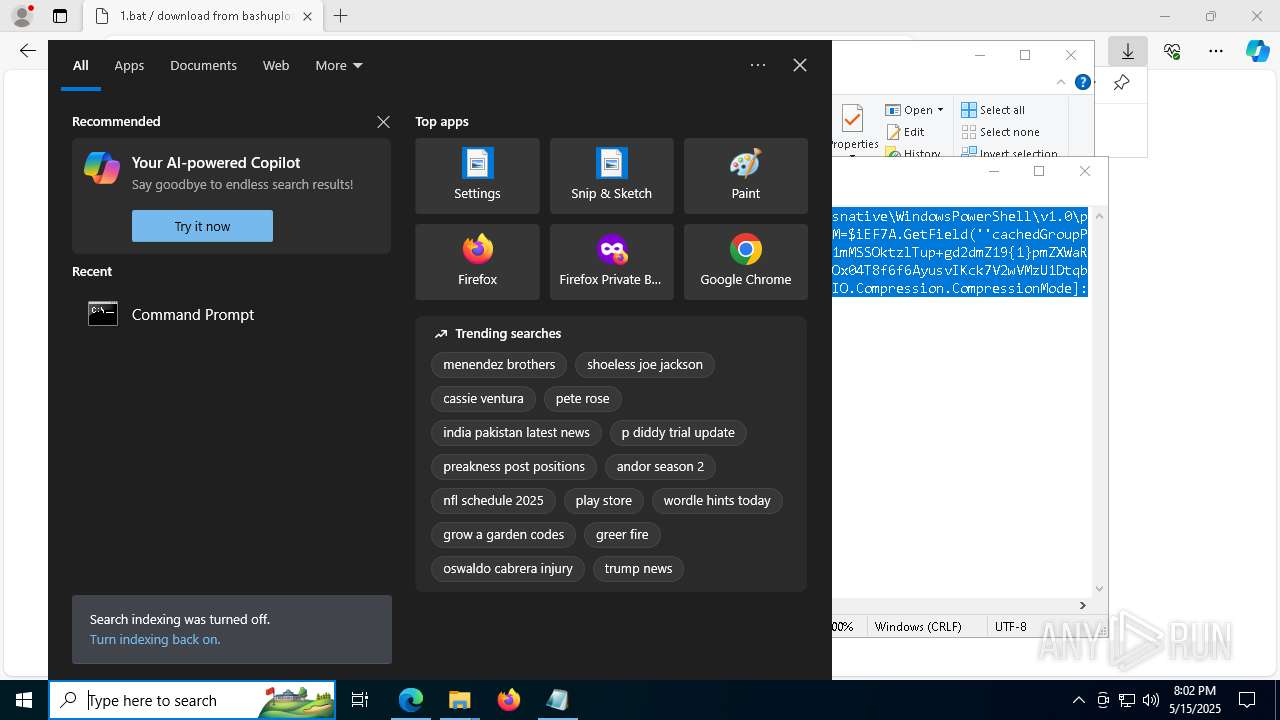Open Edge browser essentials icon

1172,51
